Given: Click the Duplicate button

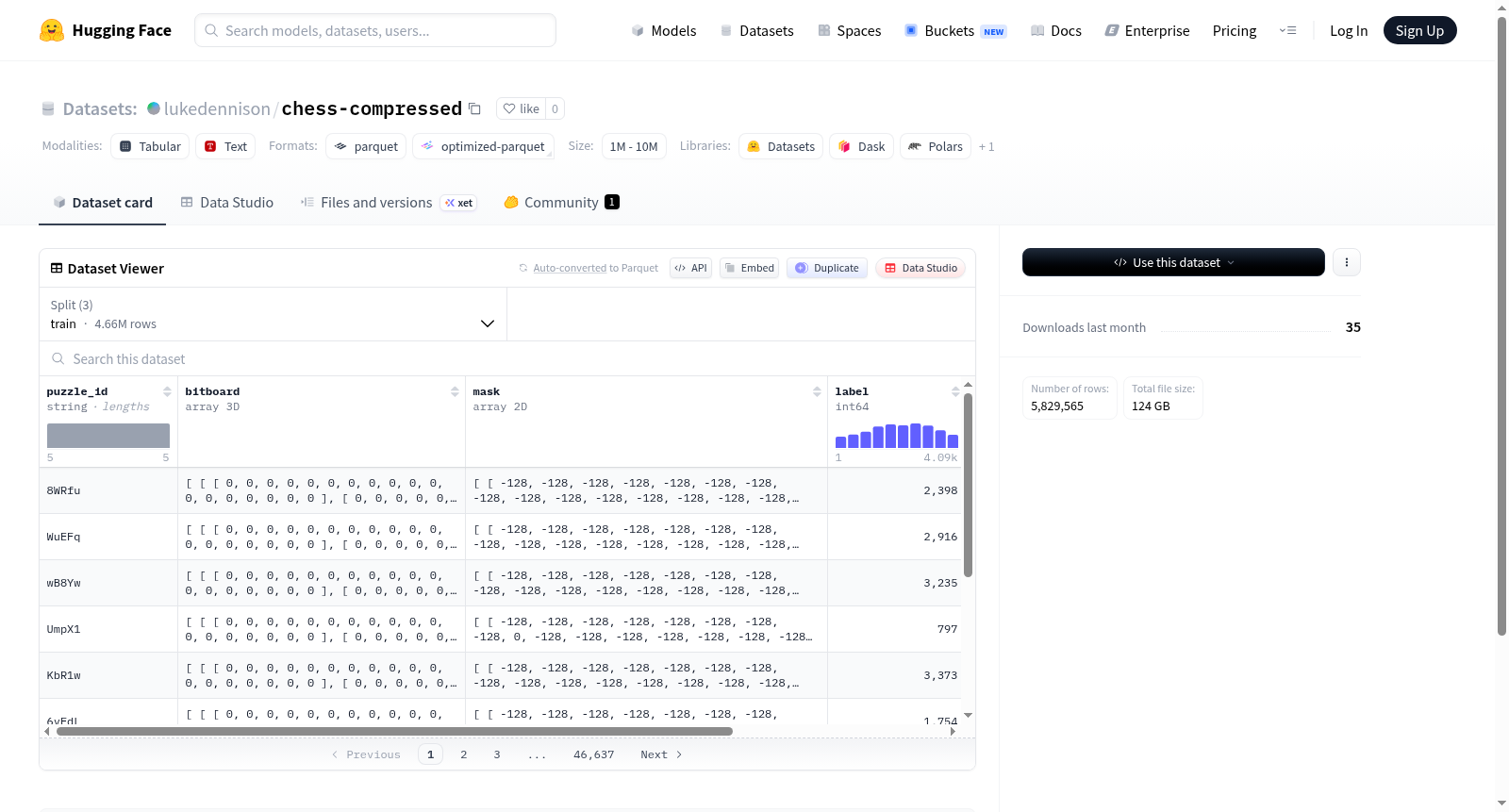Looking at the screenshot, I should [827, 268].
